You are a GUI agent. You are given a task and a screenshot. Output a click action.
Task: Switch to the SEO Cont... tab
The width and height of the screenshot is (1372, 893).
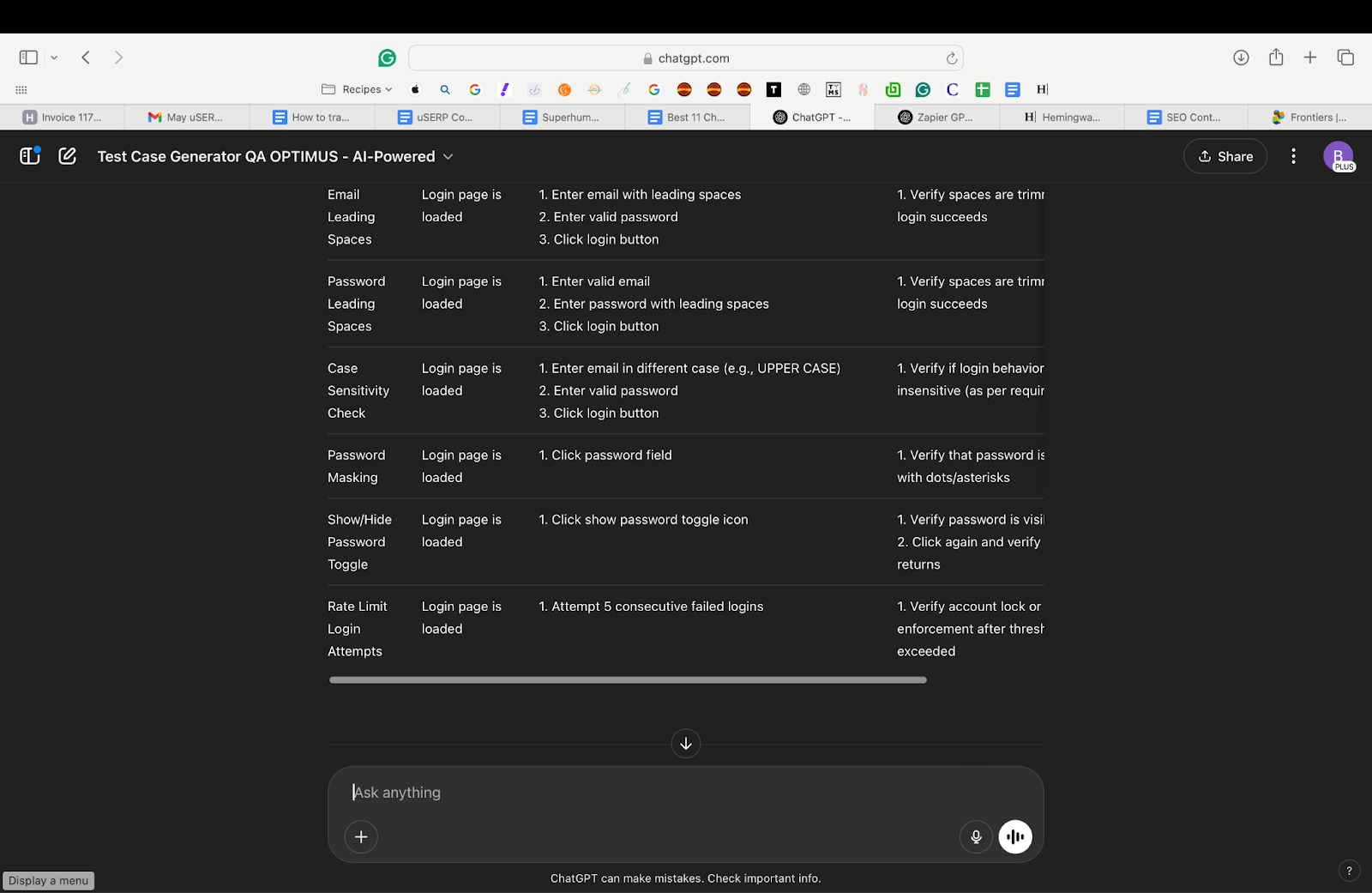(1188, 117)
